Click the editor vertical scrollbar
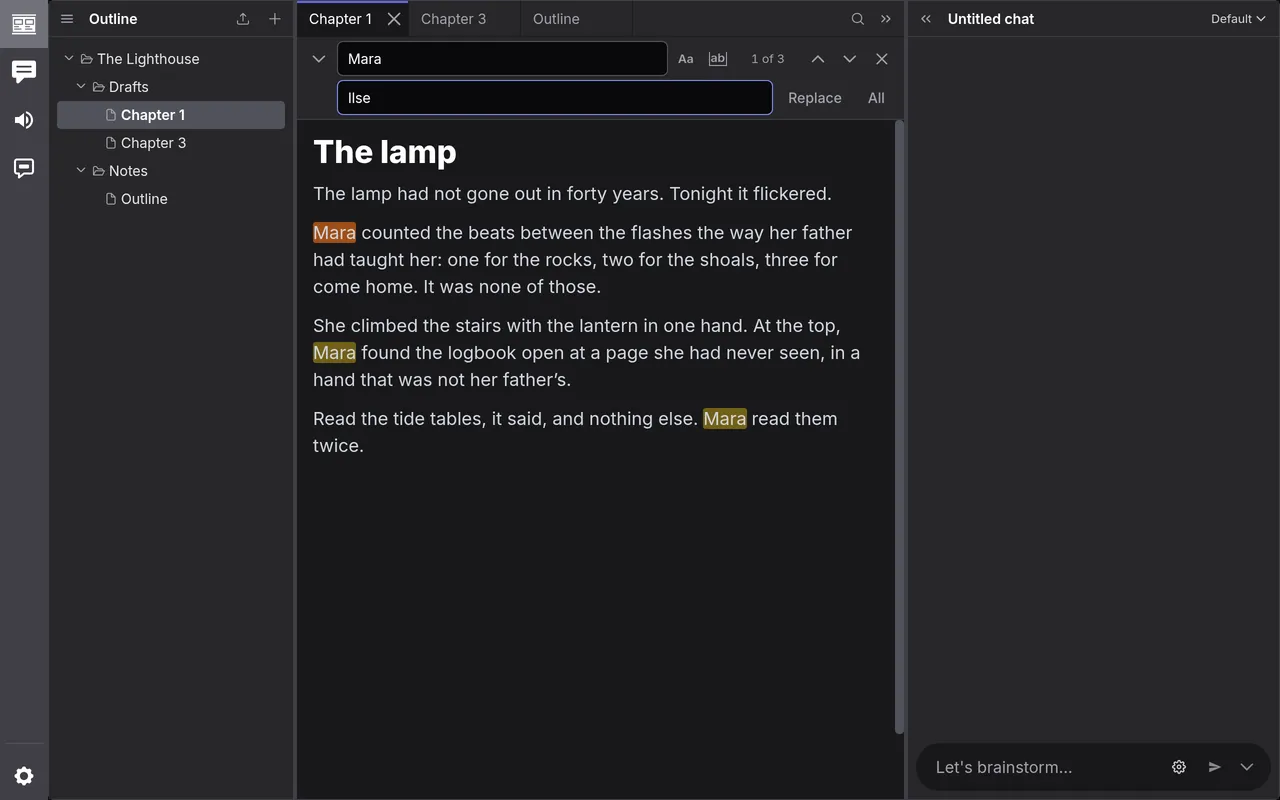This screenshot has height=800, width=1280. coord(899,426)
